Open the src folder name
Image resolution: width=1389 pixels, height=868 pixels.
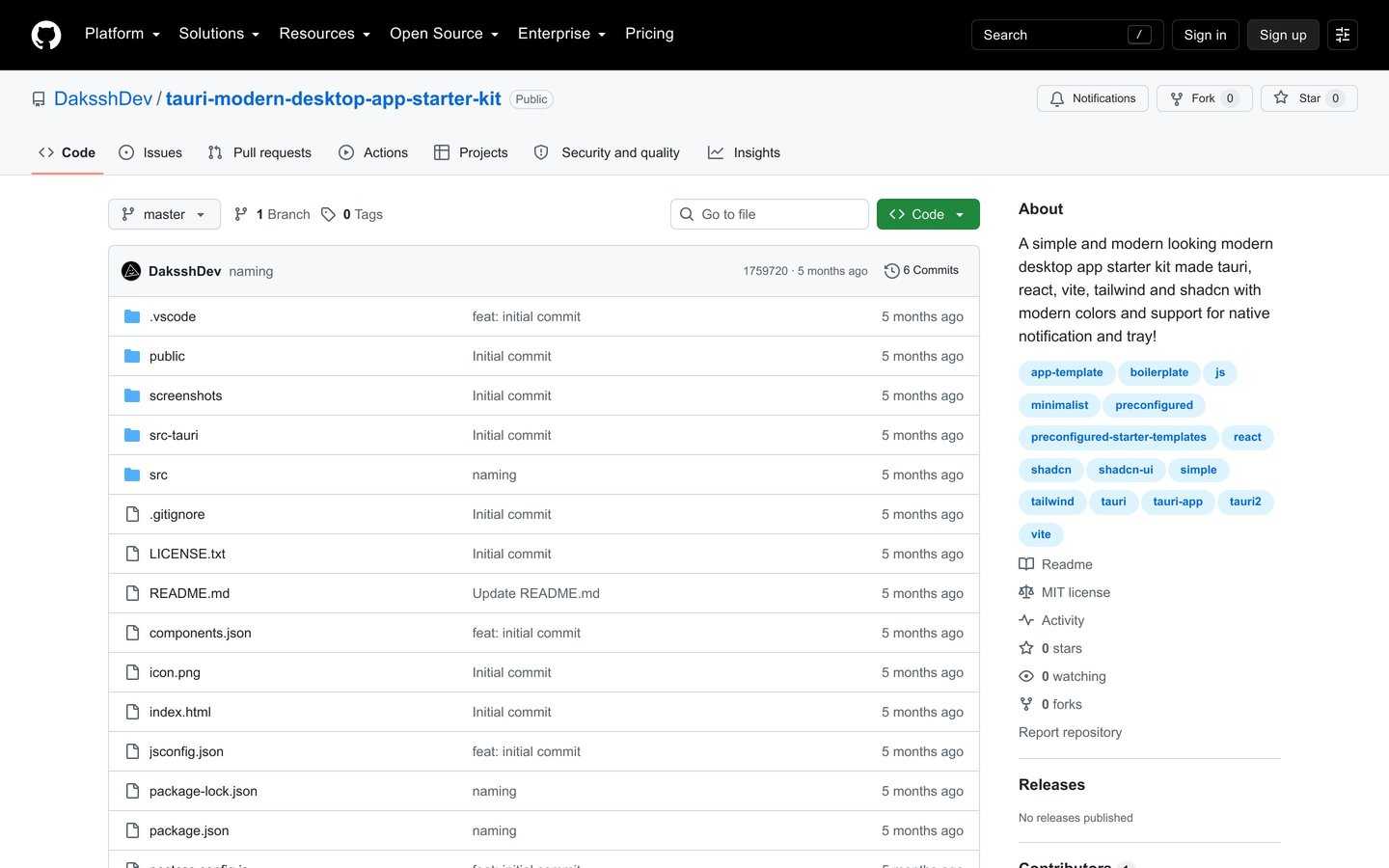tap(158, 475)
